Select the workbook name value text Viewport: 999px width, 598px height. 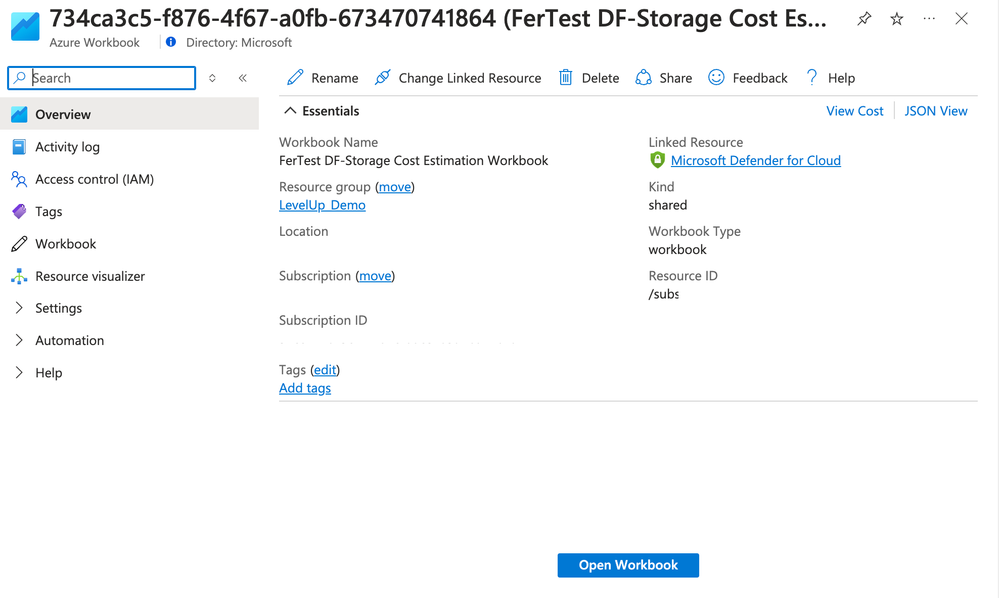point(413,160)
